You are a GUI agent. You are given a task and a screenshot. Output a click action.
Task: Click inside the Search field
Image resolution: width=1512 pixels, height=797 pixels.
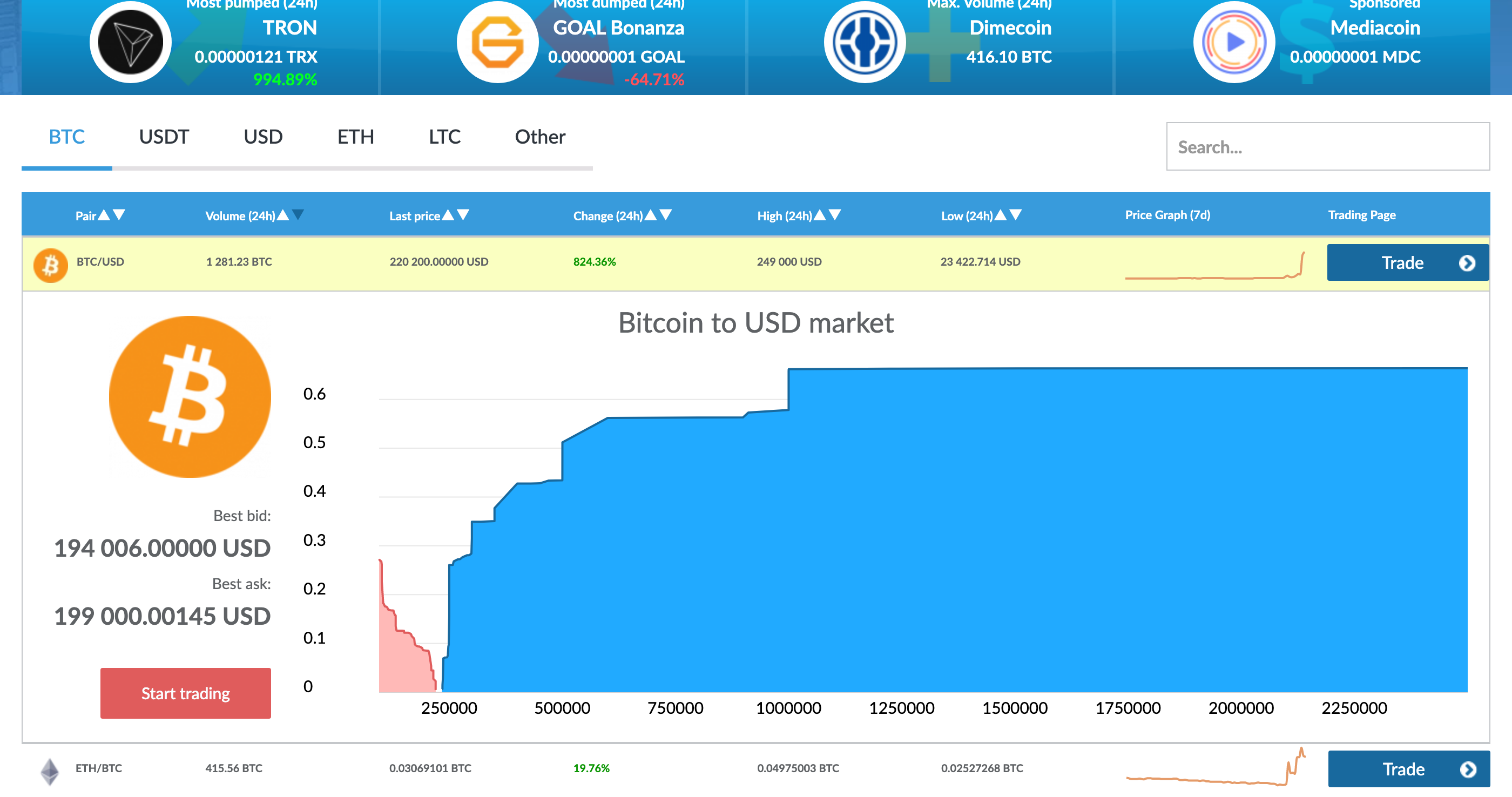coord(1328,147)
